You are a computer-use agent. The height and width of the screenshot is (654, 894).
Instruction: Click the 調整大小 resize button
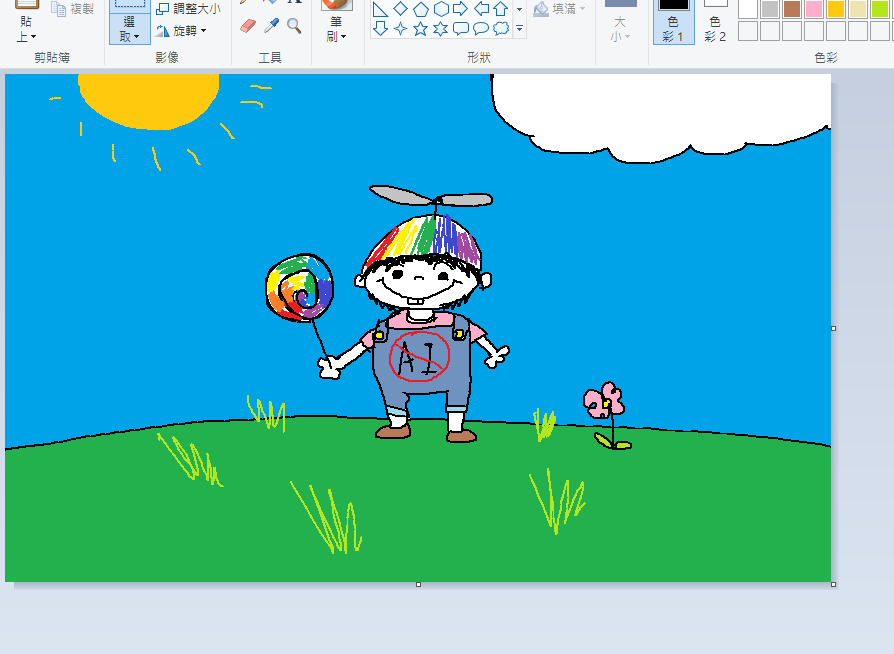tap(188, 9)
